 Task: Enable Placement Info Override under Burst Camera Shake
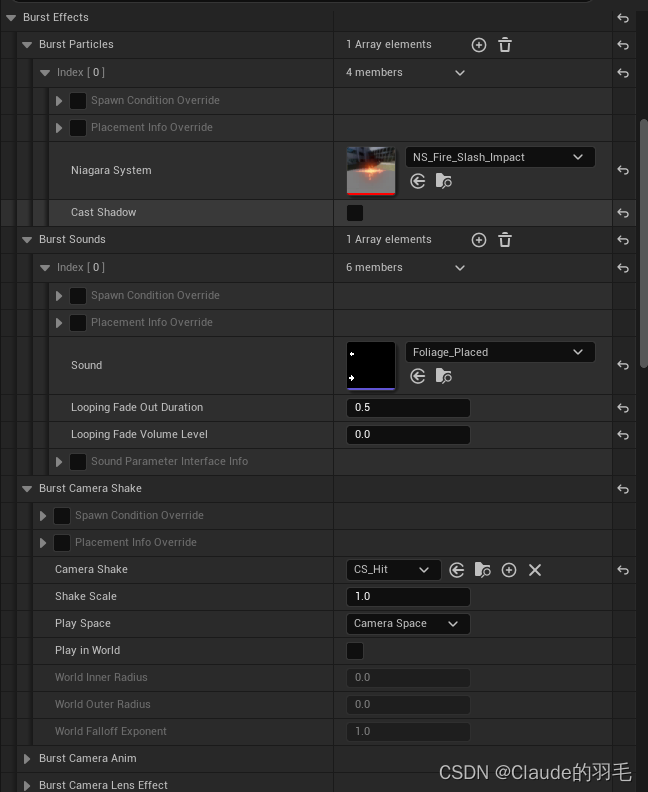coord(62,542)
